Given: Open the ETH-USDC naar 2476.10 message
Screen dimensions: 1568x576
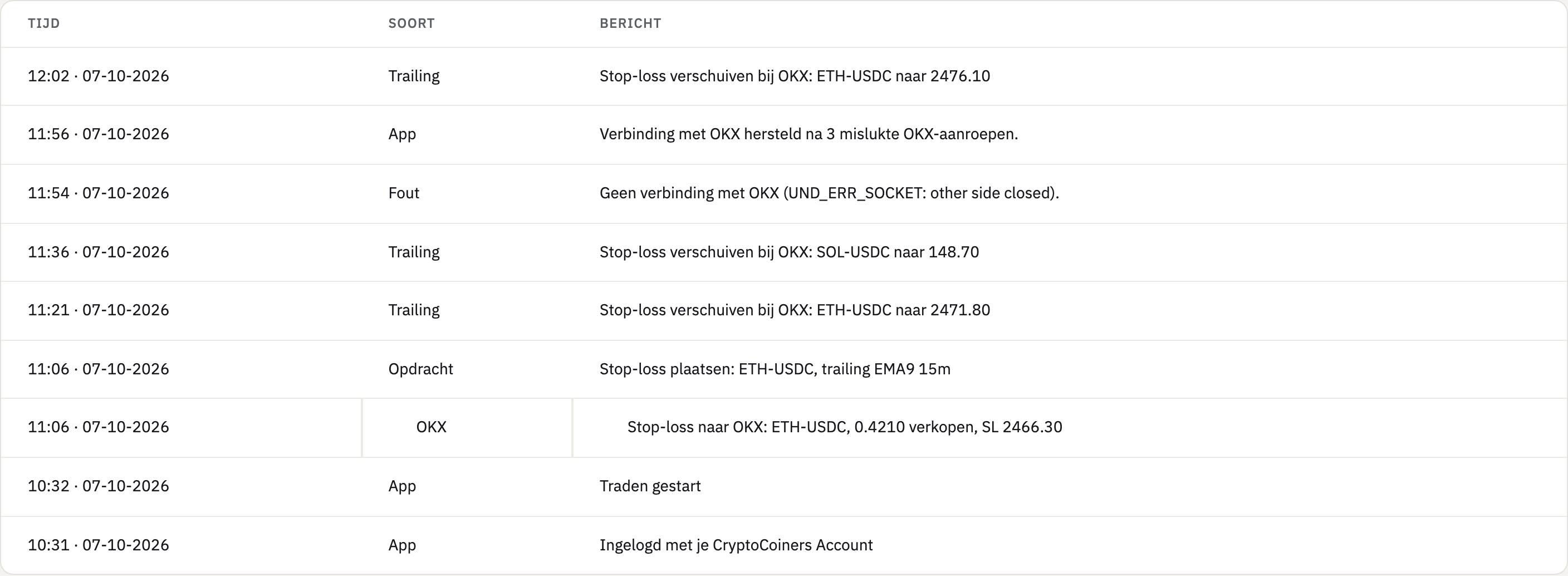Looking at the screenshot, I should click(x=795, y=76).
